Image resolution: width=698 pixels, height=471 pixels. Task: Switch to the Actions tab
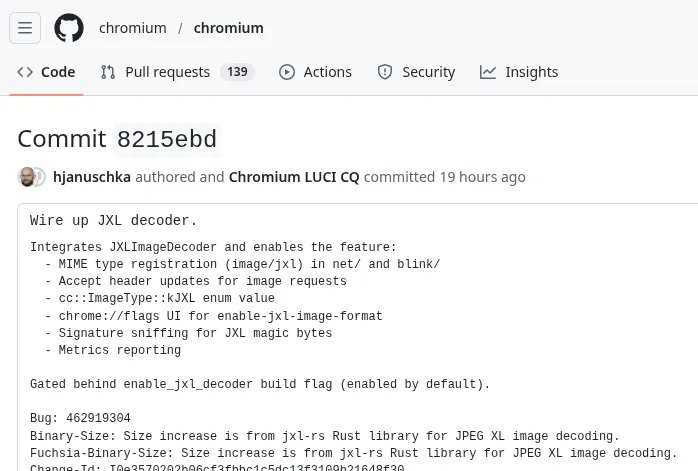(327, 72)
